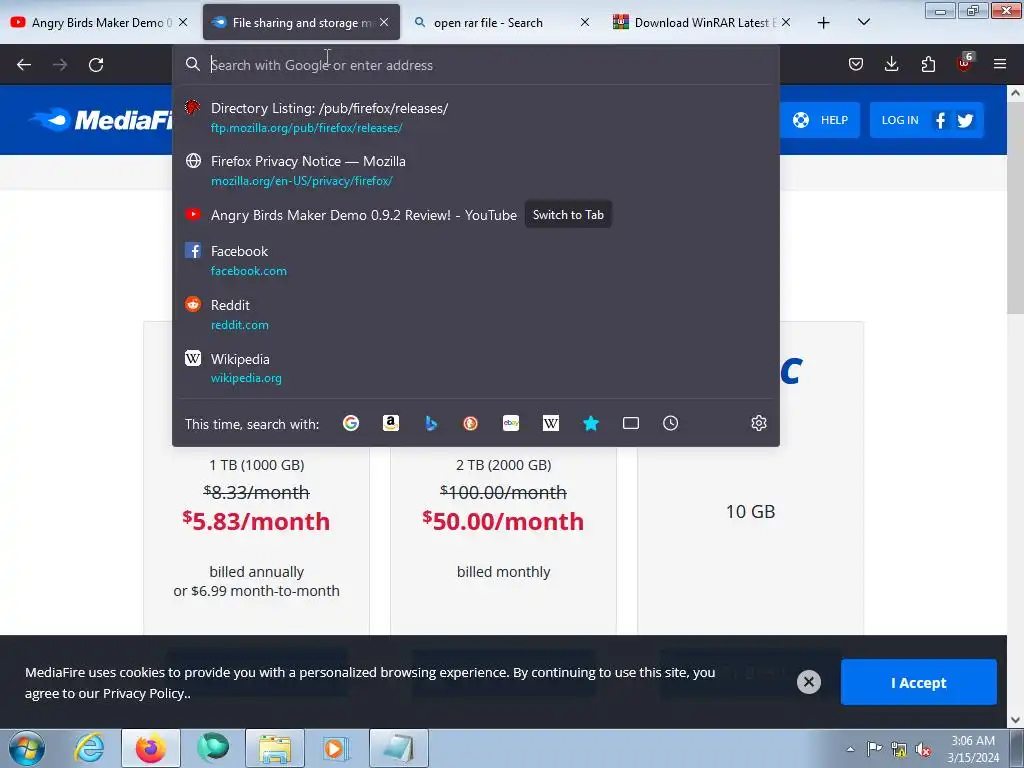Viewport: 1024px width, 768px height.
Task: Search this time with Bing
Action: pyautogui.click(x=431, y=423)
